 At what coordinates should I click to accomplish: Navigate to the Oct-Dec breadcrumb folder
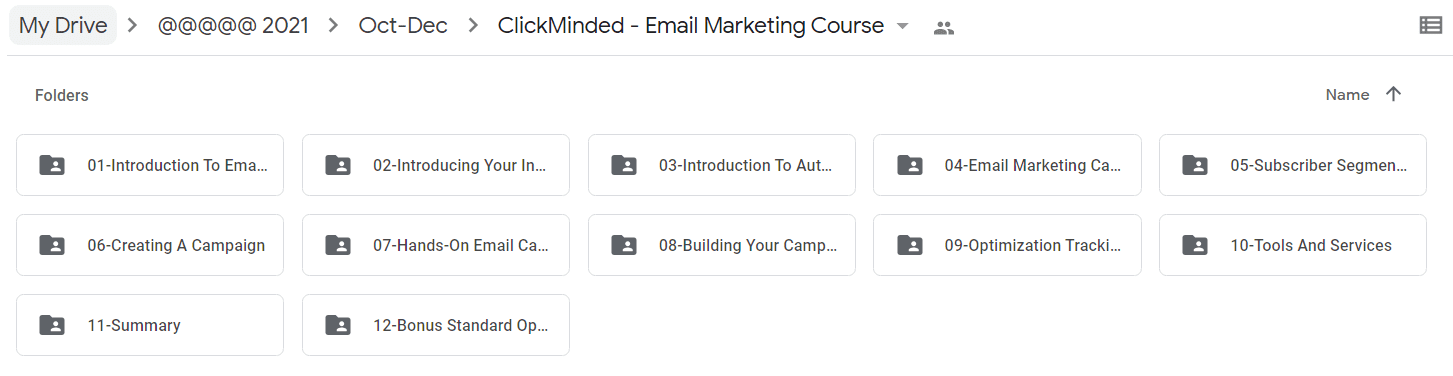coord(405,26)
